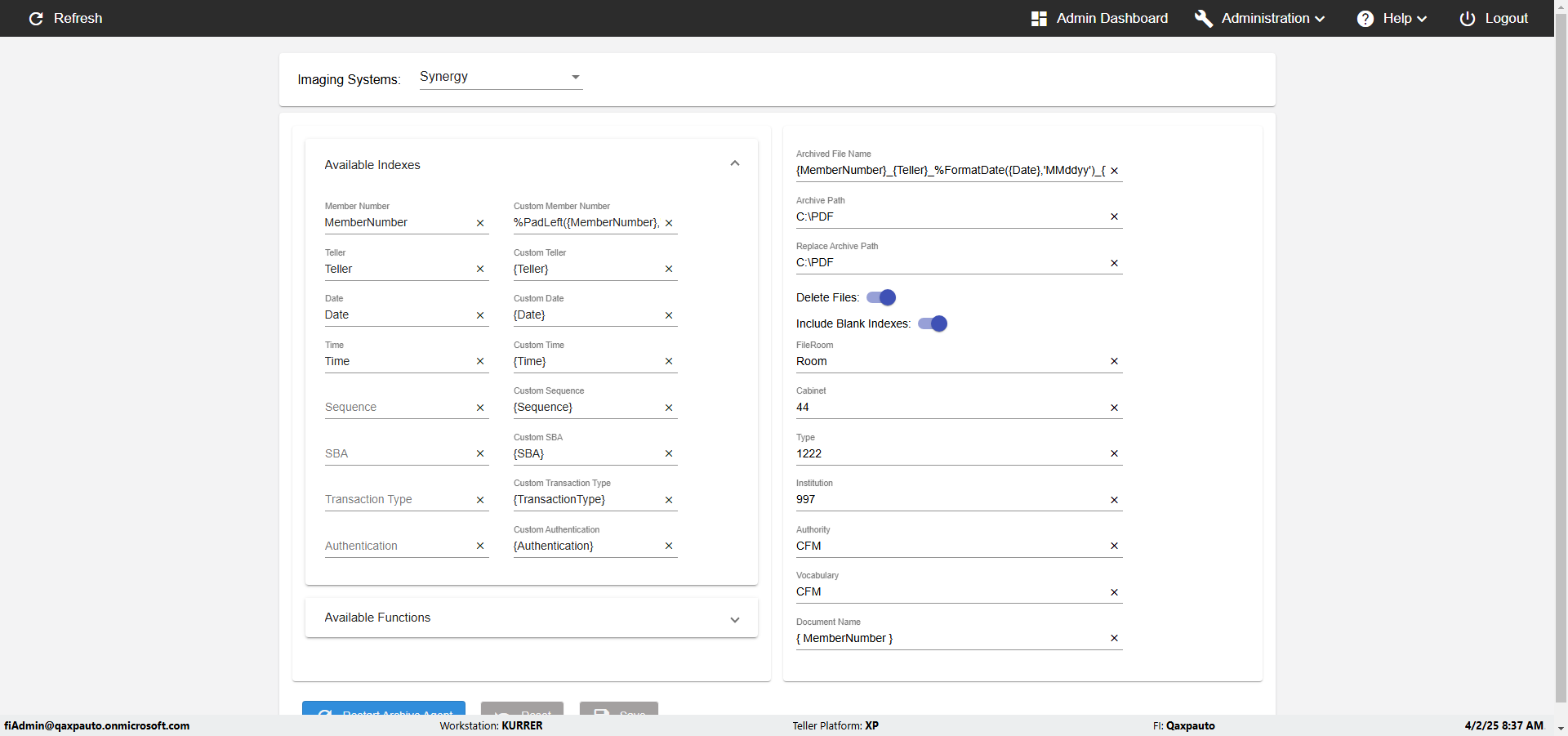
Task: Open the Imaging Systems dropdown
Action: point(501,77)
